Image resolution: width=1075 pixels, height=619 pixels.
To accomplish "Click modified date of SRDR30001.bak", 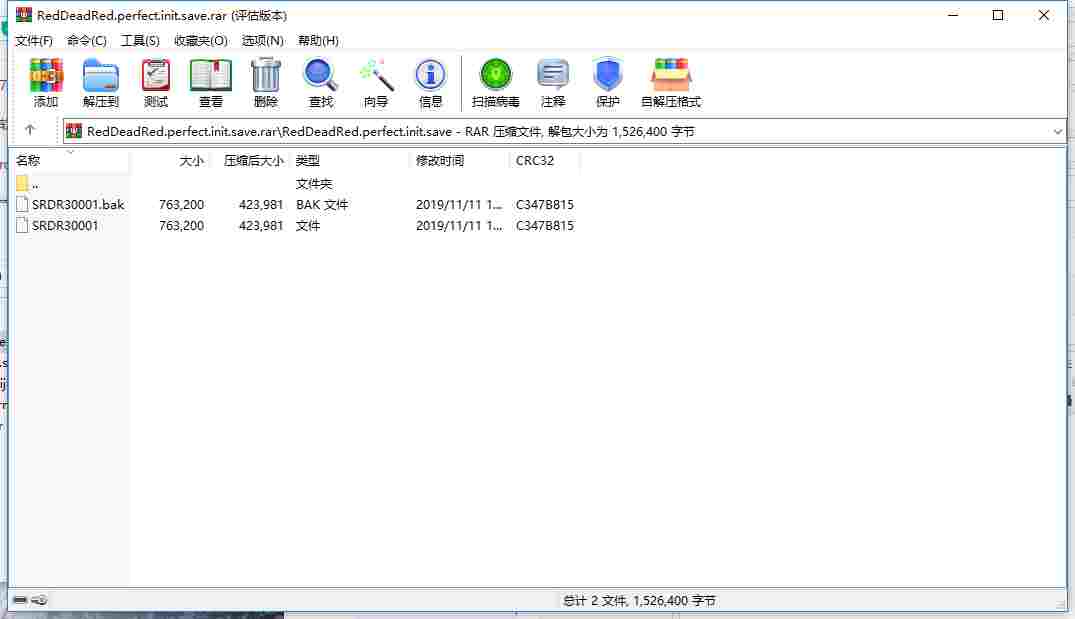I will (x=459, y=204).
